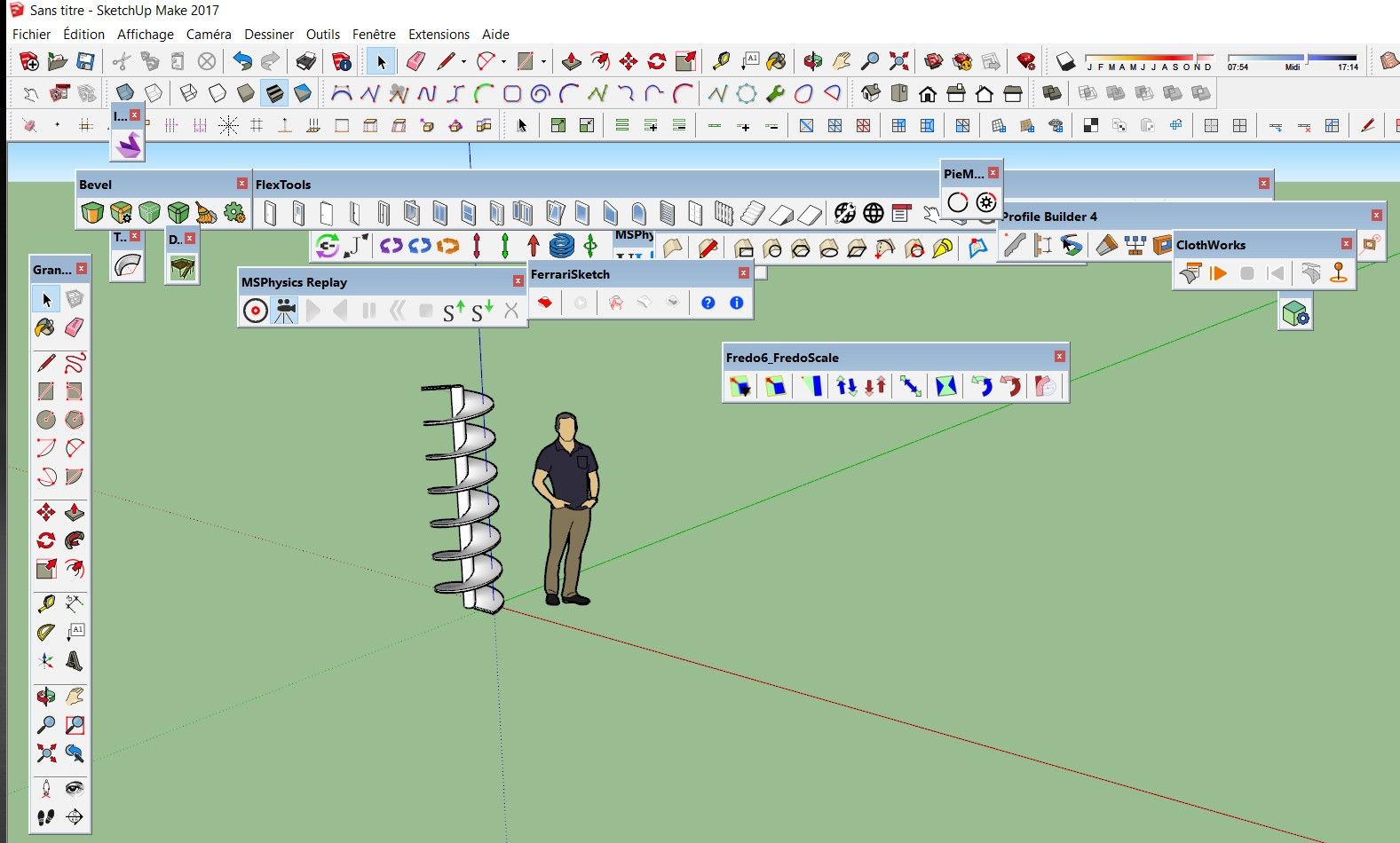Click the spiral staircase model
This screenshot has width=1400, height=843.
coord(463,499)
